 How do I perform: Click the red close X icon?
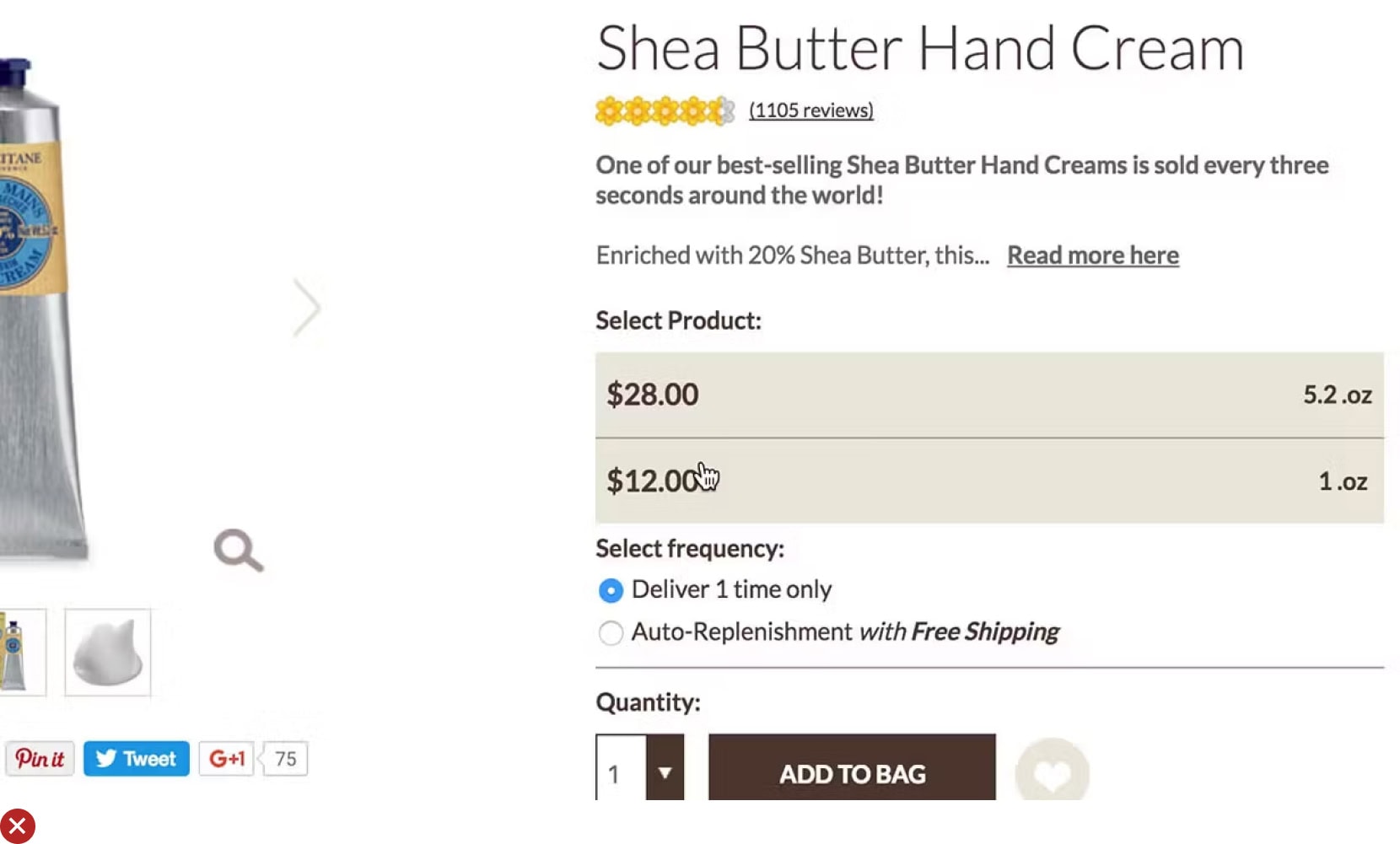(x=17, y=826)
